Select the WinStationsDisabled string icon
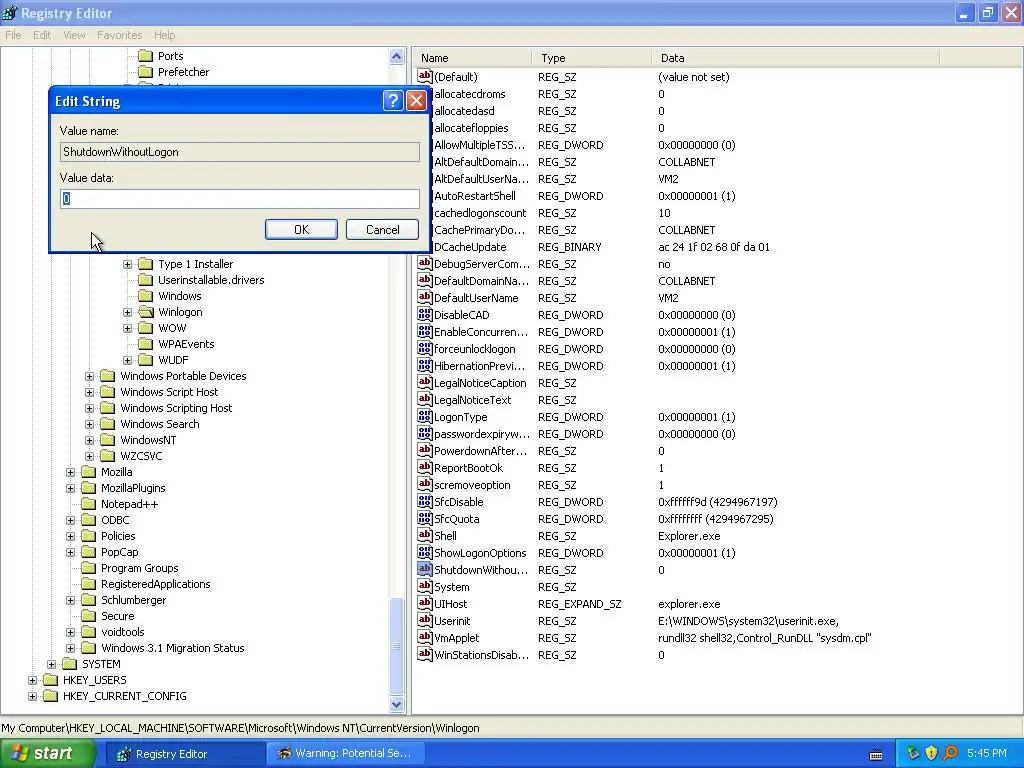Image resolution: width=1024 pixels, height=768 pixels. tap(424, 654)
